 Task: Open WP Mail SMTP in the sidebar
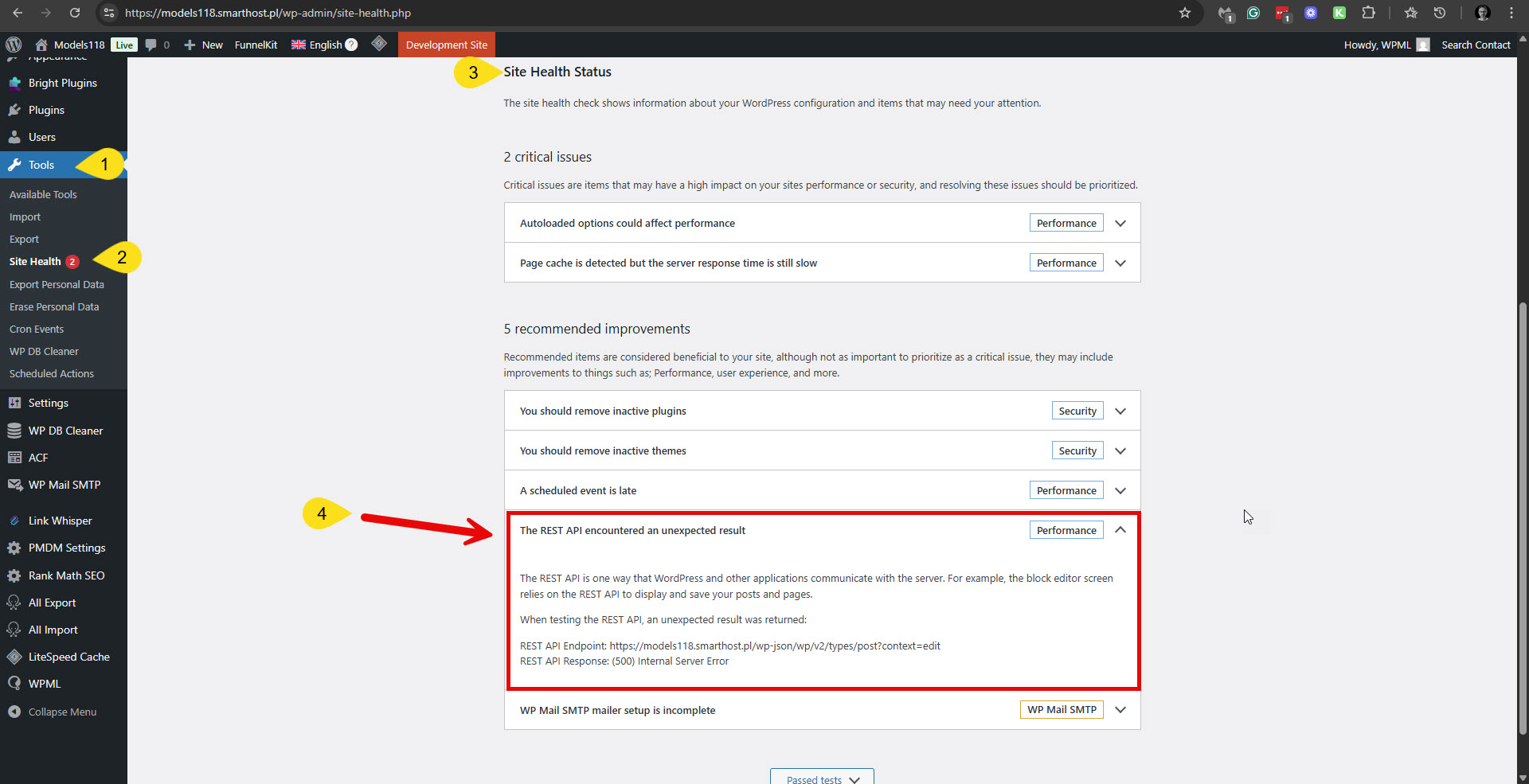(64, 485)
